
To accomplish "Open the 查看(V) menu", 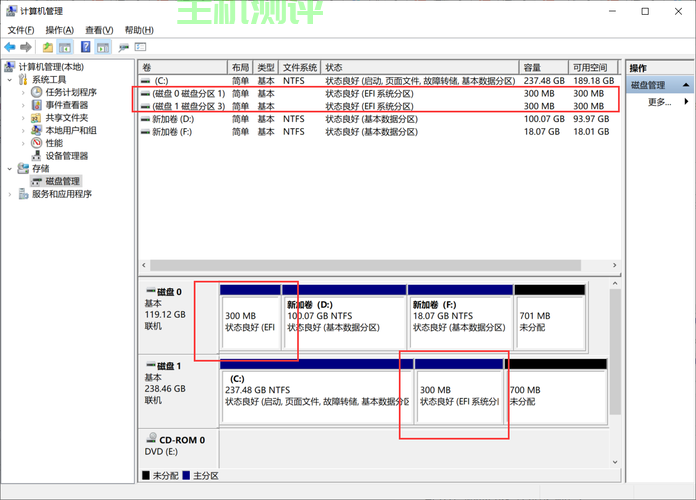I will pos(98,31).
